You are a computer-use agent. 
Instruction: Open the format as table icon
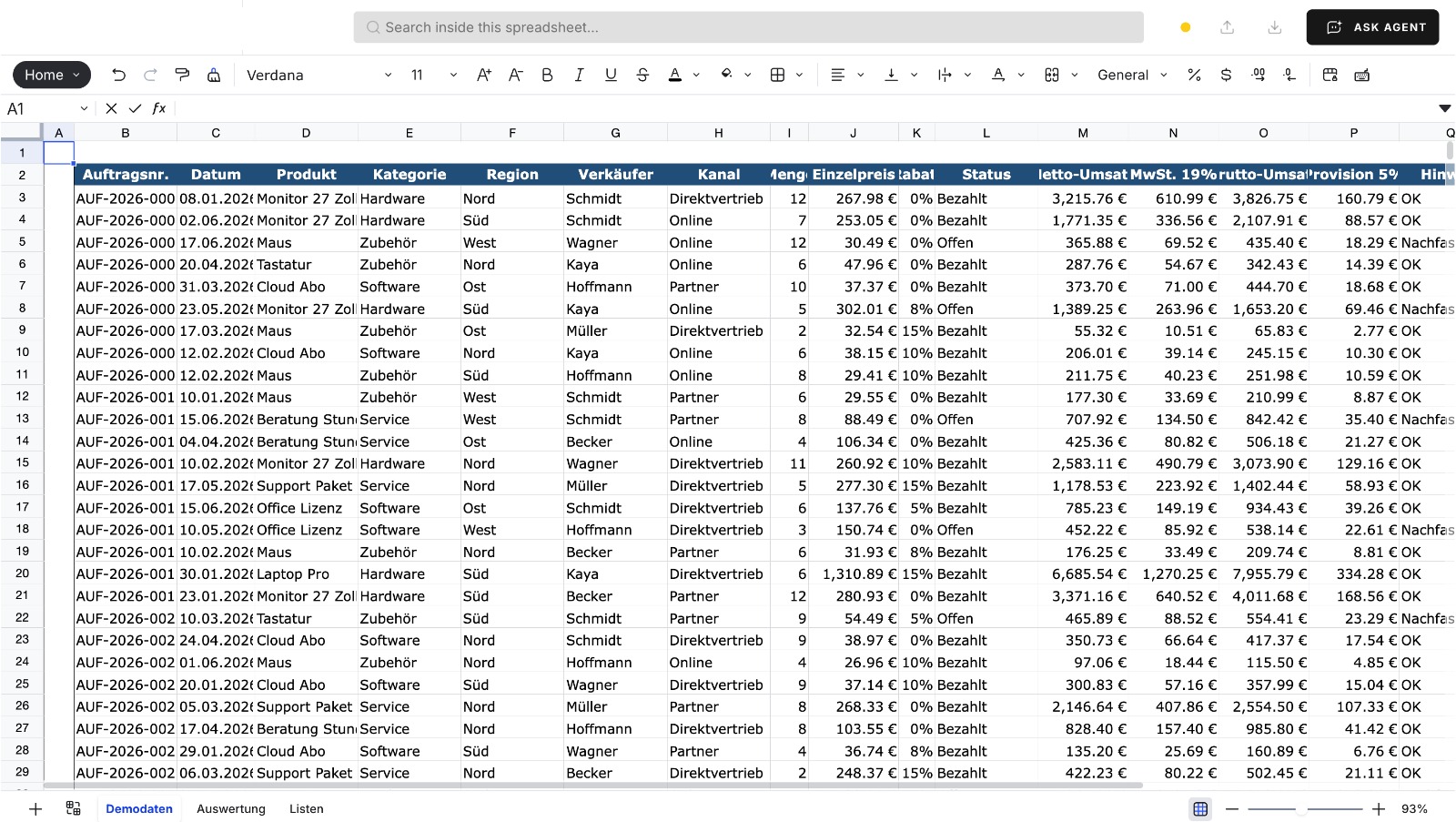pos(1330,76)
